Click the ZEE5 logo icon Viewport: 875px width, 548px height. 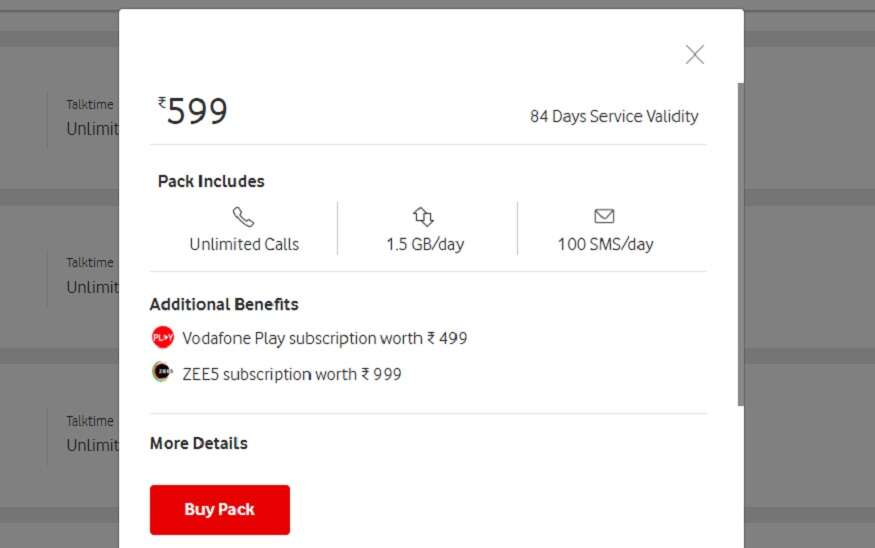pos(162,372)
